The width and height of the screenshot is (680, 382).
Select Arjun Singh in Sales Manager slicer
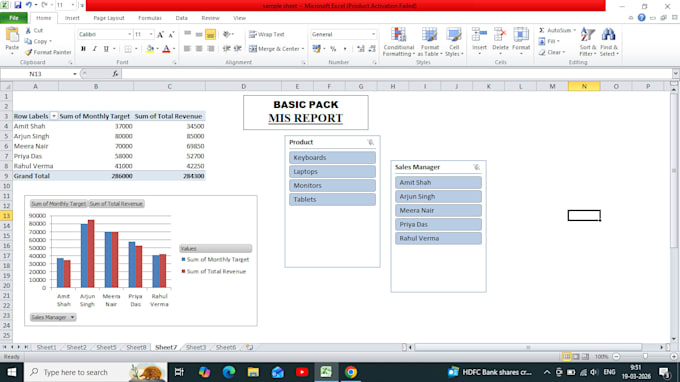[438, 196]
